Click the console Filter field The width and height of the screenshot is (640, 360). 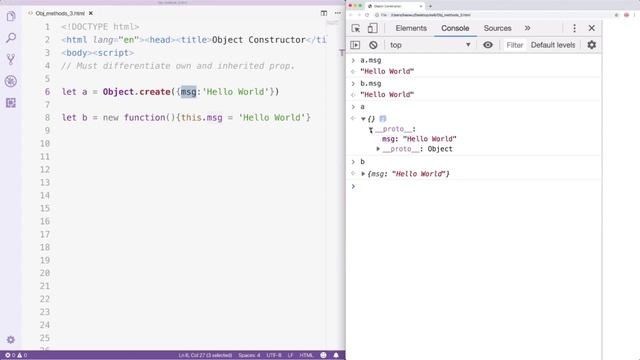click(x=514, y=45)
